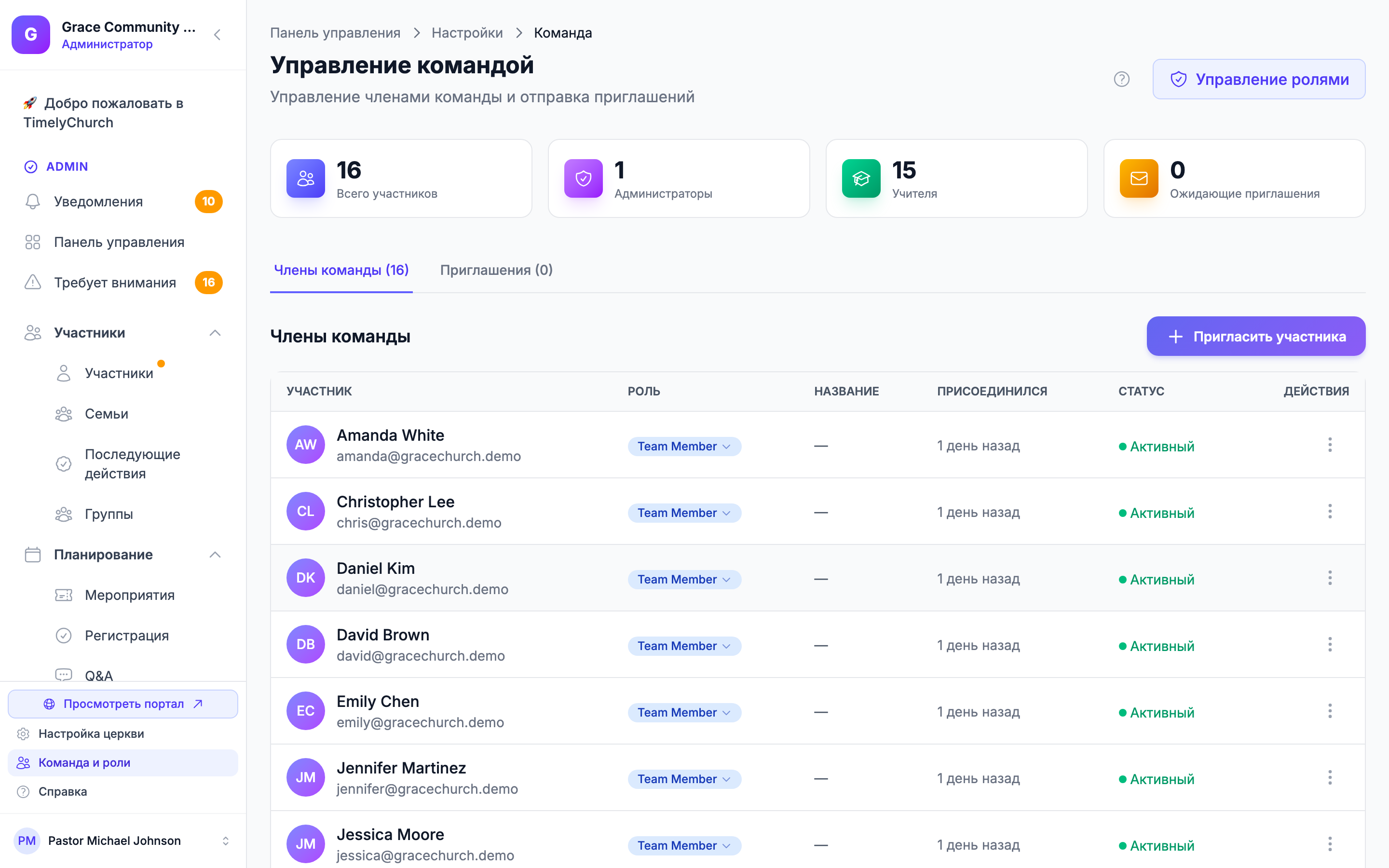Open actions menu for Daniel Kim
The height and width of the screenshot is (868, 1389).
pyautogui.click(x=1330, y=578)
